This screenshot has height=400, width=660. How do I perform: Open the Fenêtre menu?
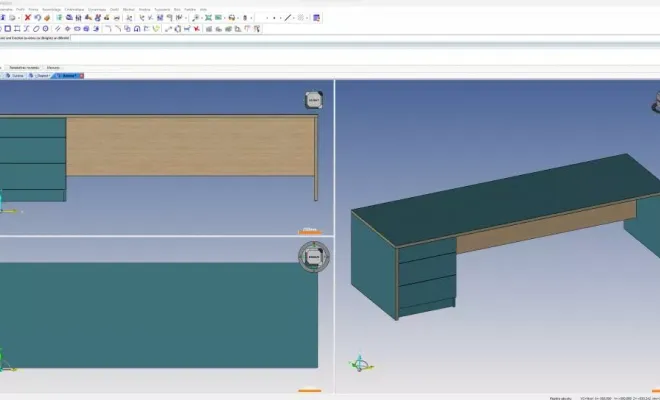(x=190, y=9)
